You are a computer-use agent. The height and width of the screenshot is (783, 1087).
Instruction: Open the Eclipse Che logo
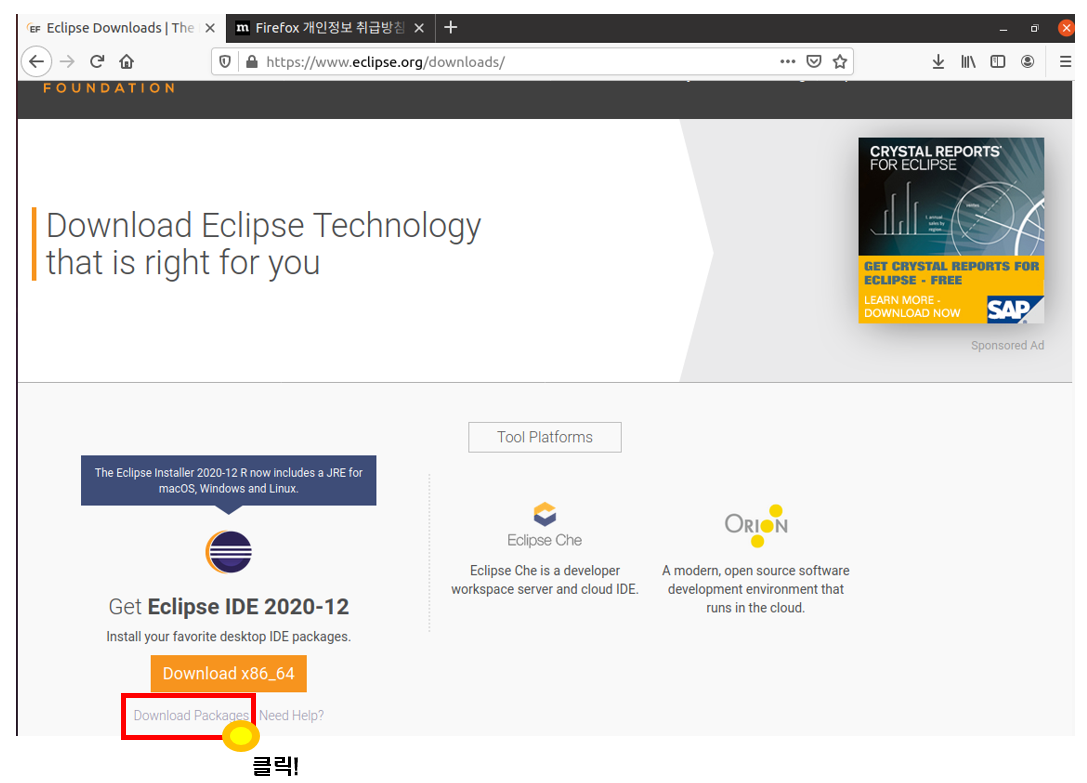(545, 525)
